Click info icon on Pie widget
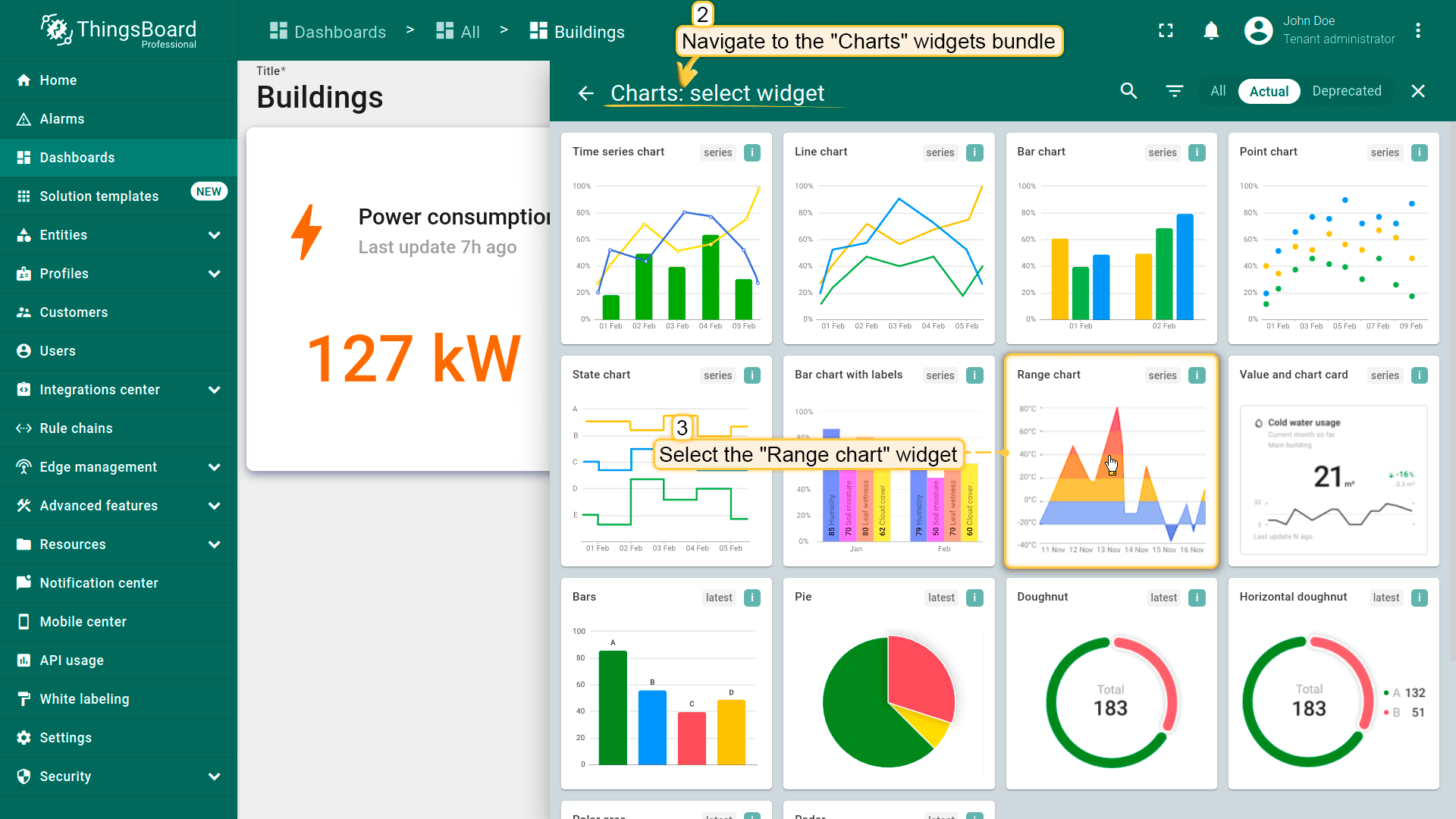 coord(974,598)
